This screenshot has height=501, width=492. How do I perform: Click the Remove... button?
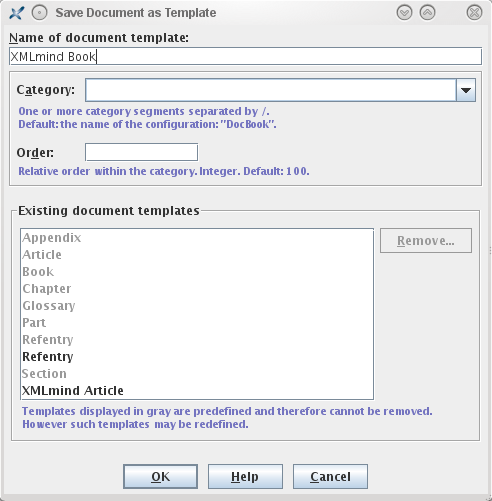click(426, 240)
